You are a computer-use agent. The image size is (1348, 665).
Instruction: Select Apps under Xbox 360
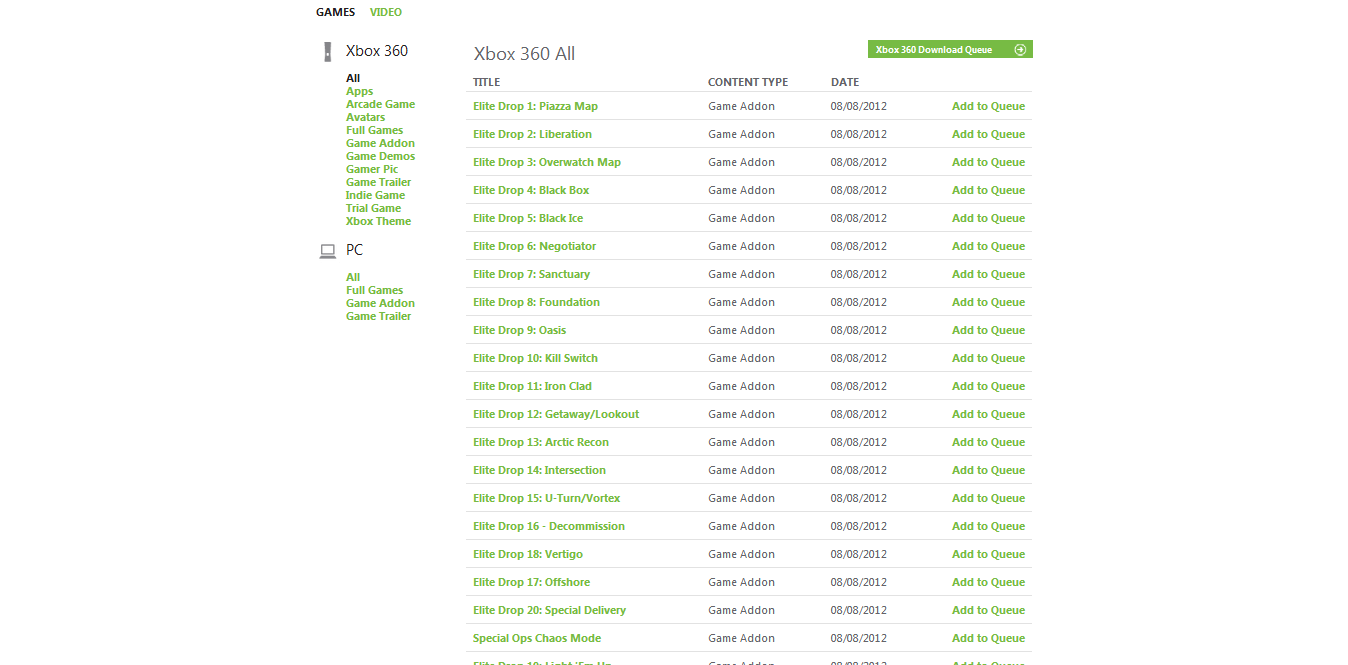coord(359,91)
